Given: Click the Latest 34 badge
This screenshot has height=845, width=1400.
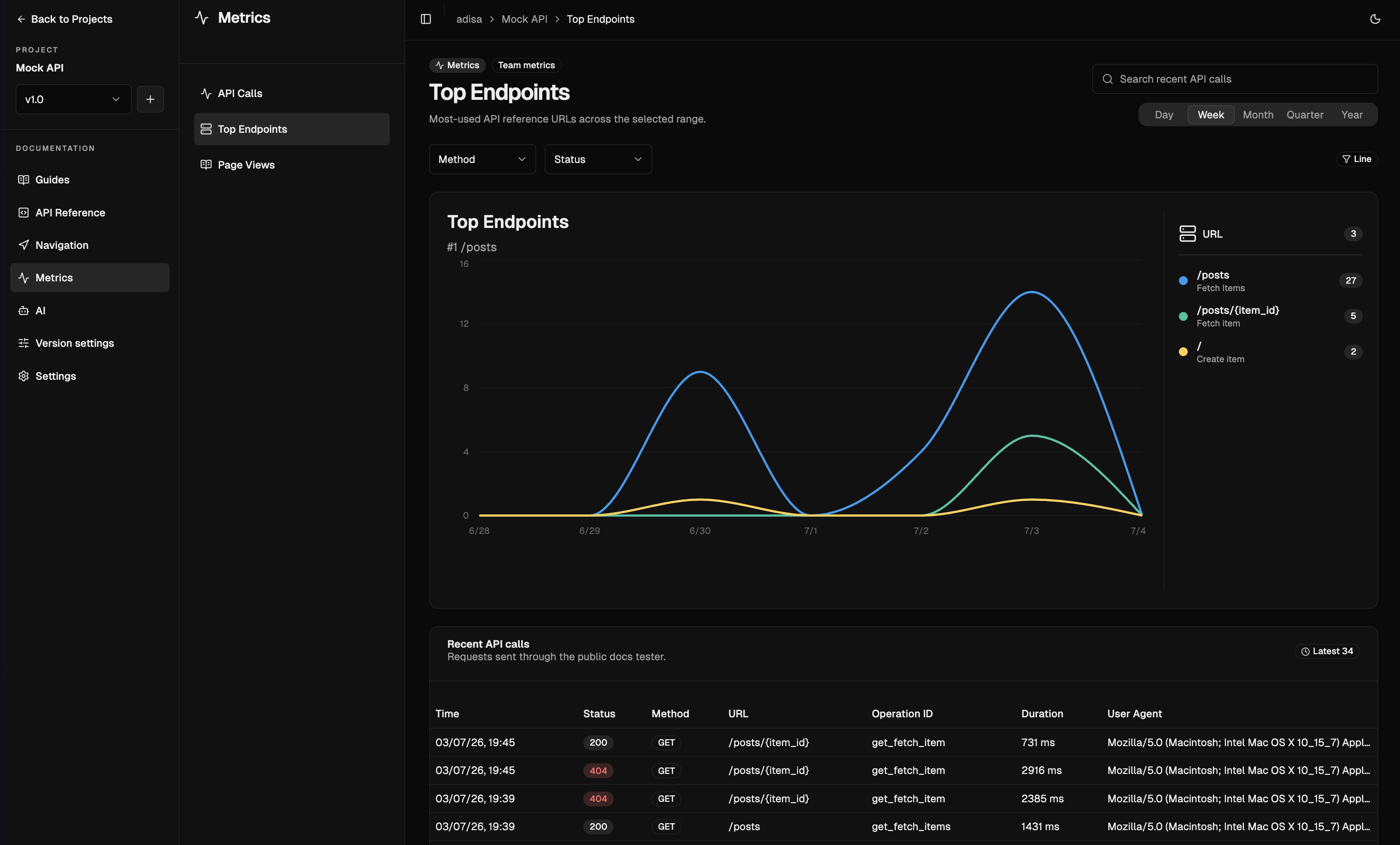Looking at the screenshot, I should pyautogui.click(x=1327, y=651).
